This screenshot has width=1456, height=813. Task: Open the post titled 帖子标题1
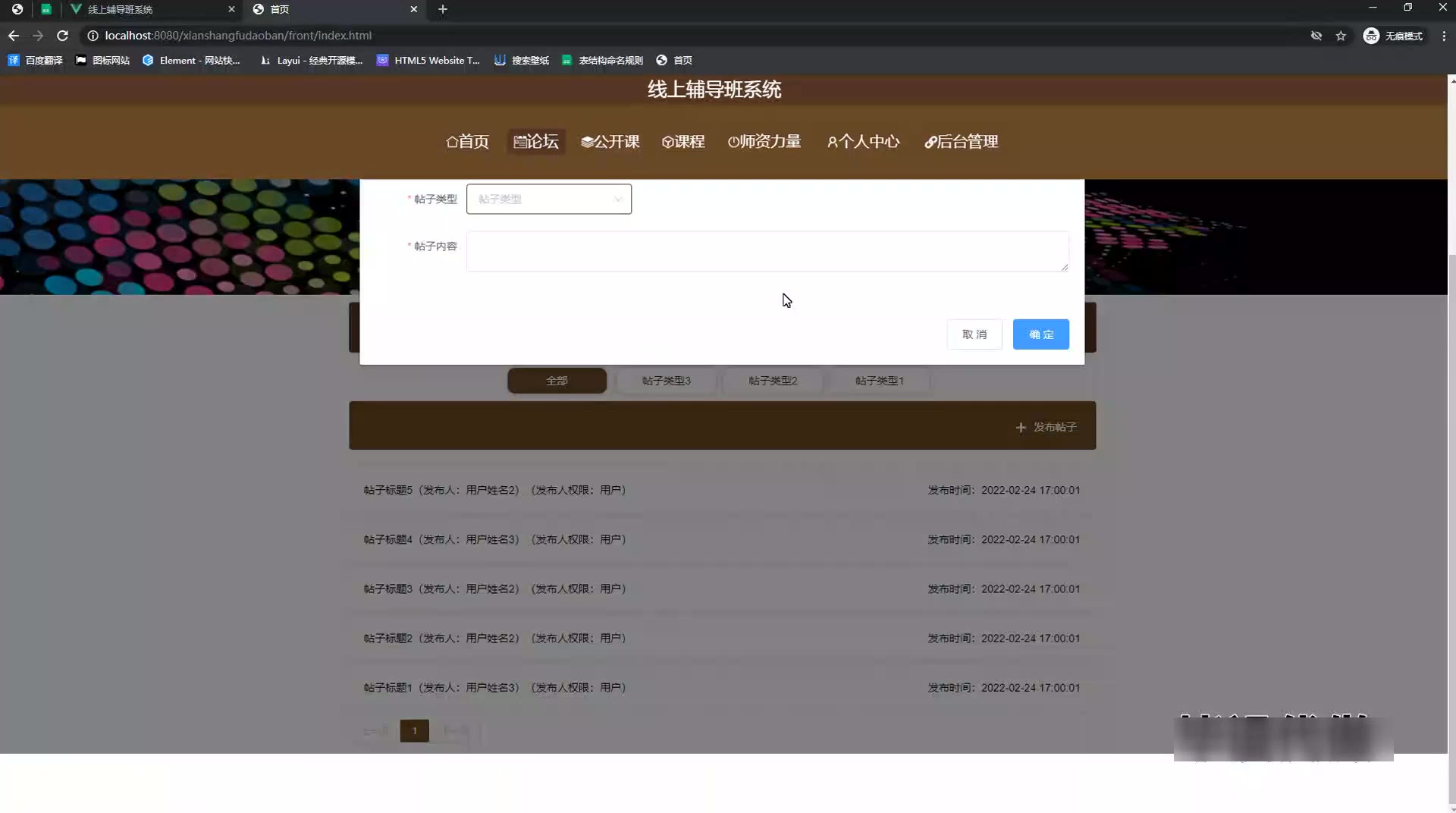point(722,688)
